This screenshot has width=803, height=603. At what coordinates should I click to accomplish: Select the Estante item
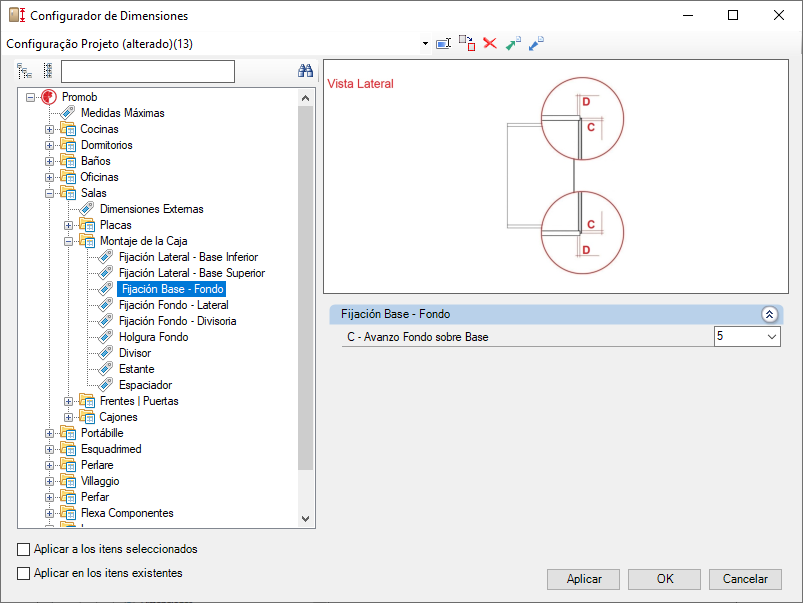pyautogui.click(x=136, y=369)
